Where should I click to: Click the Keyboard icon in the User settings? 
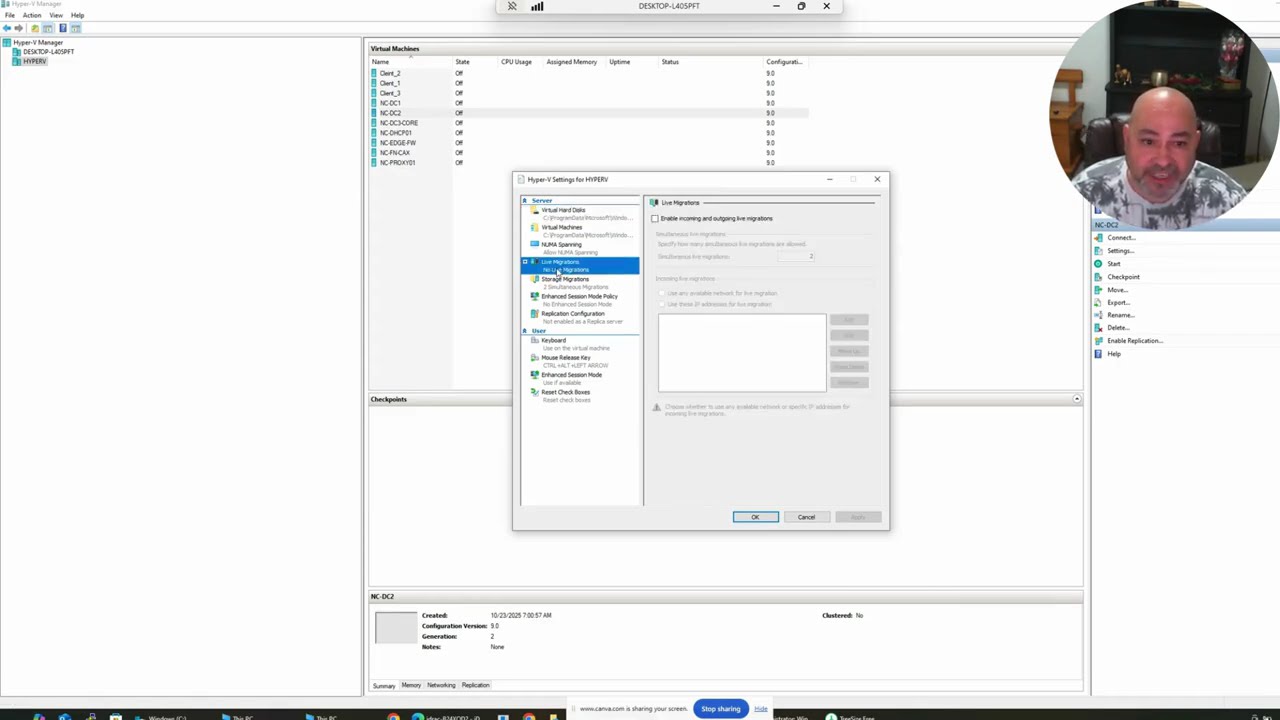[x=535, y=340]
